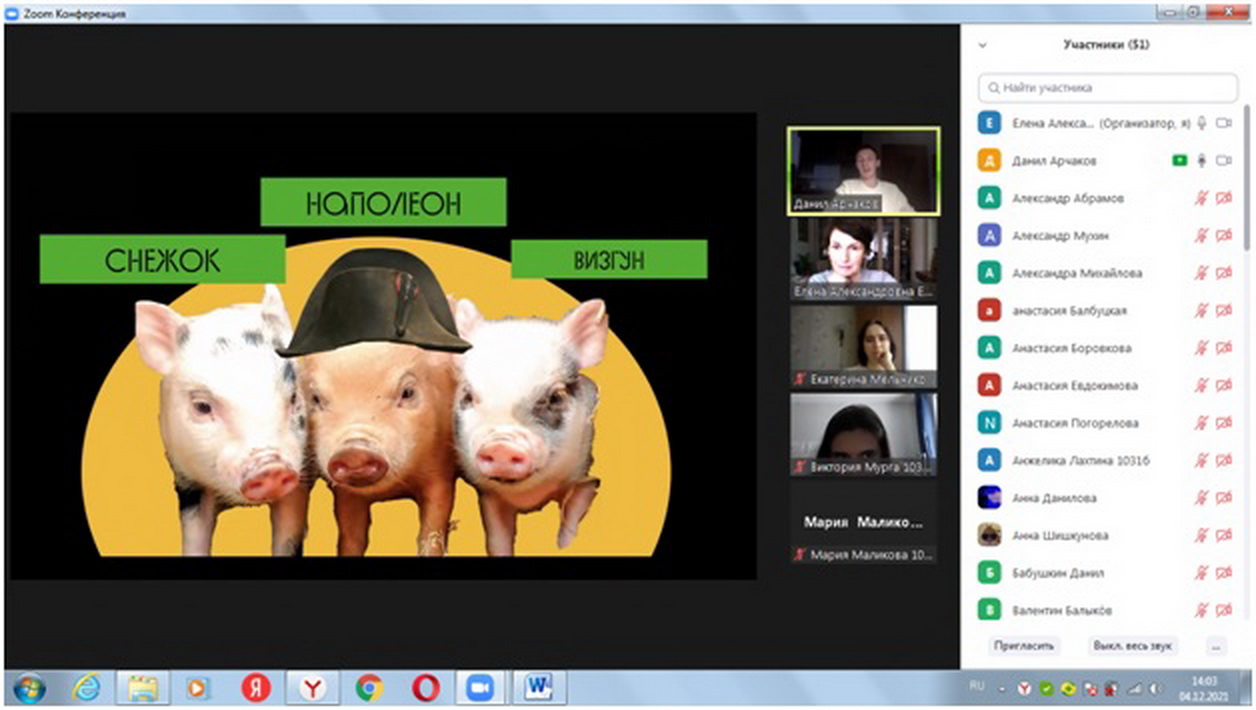The height and width of the screenshot is (710, 1256).
Task: Click the name Валентин Балыков
Action: tap(1061, 611)
